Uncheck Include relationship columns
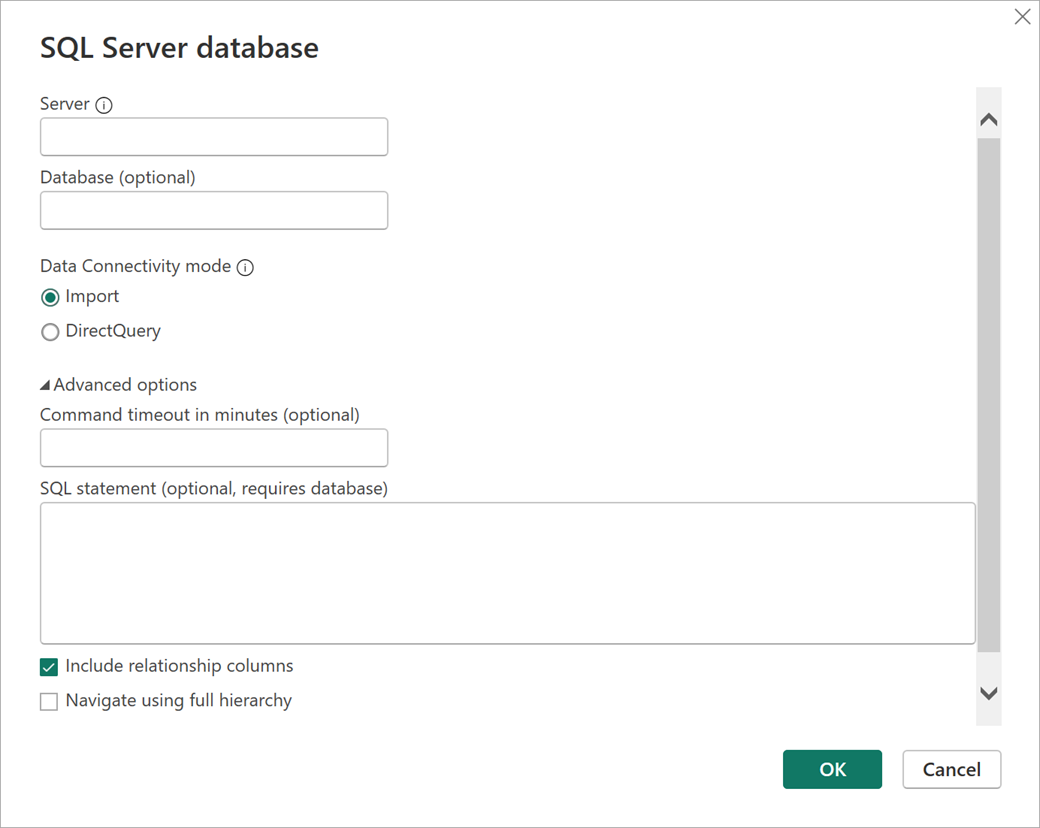Viewport: 1040px width, 828px height. tap(48, 666)
